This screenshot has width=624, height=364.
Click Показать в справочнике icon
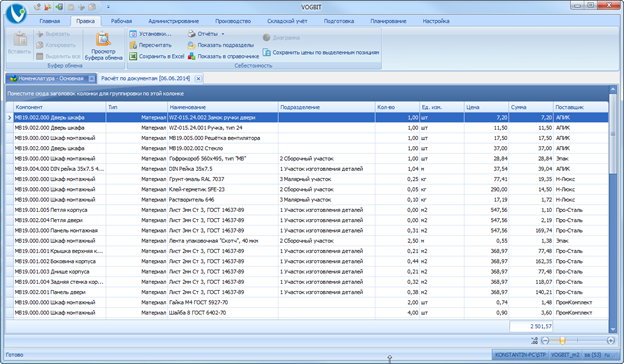pos(191,56)
